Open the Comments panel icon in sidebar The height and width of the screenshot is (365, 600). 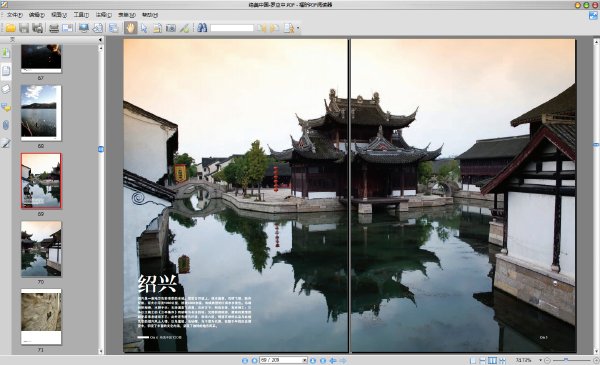click(x=6, y=108)
